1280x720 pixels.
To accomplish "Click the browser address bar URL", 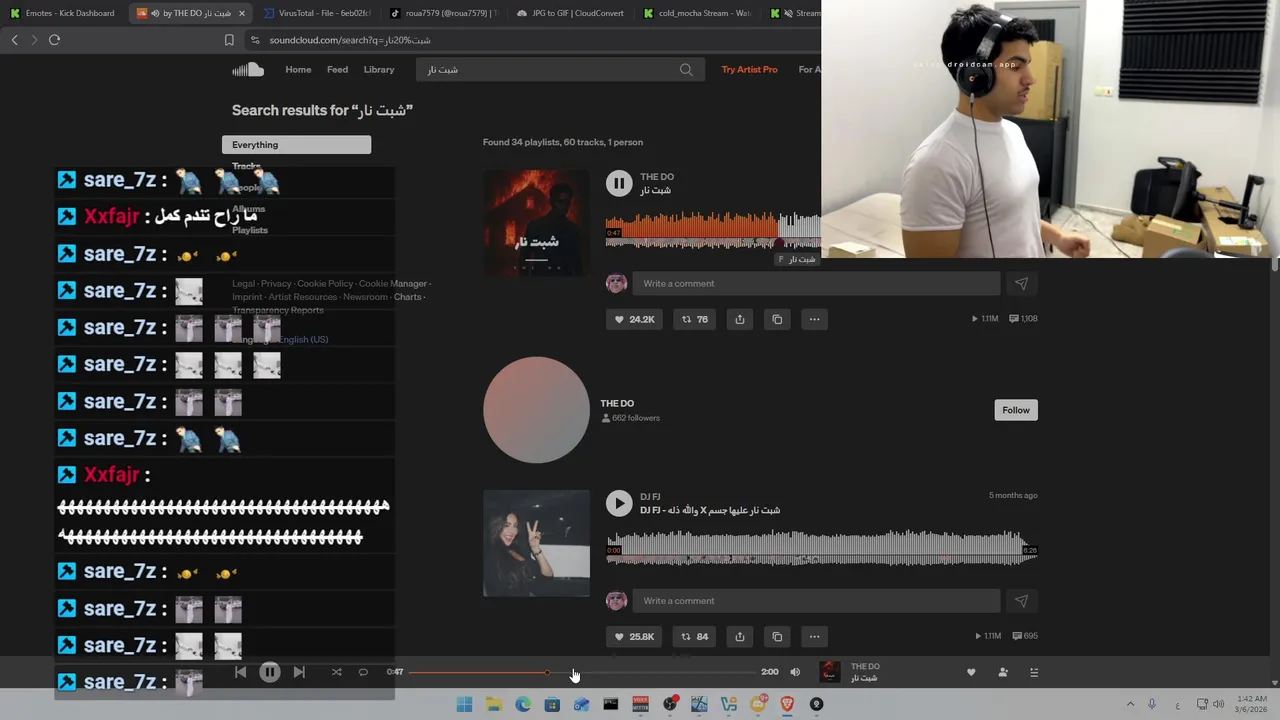I will coord(350,40).
